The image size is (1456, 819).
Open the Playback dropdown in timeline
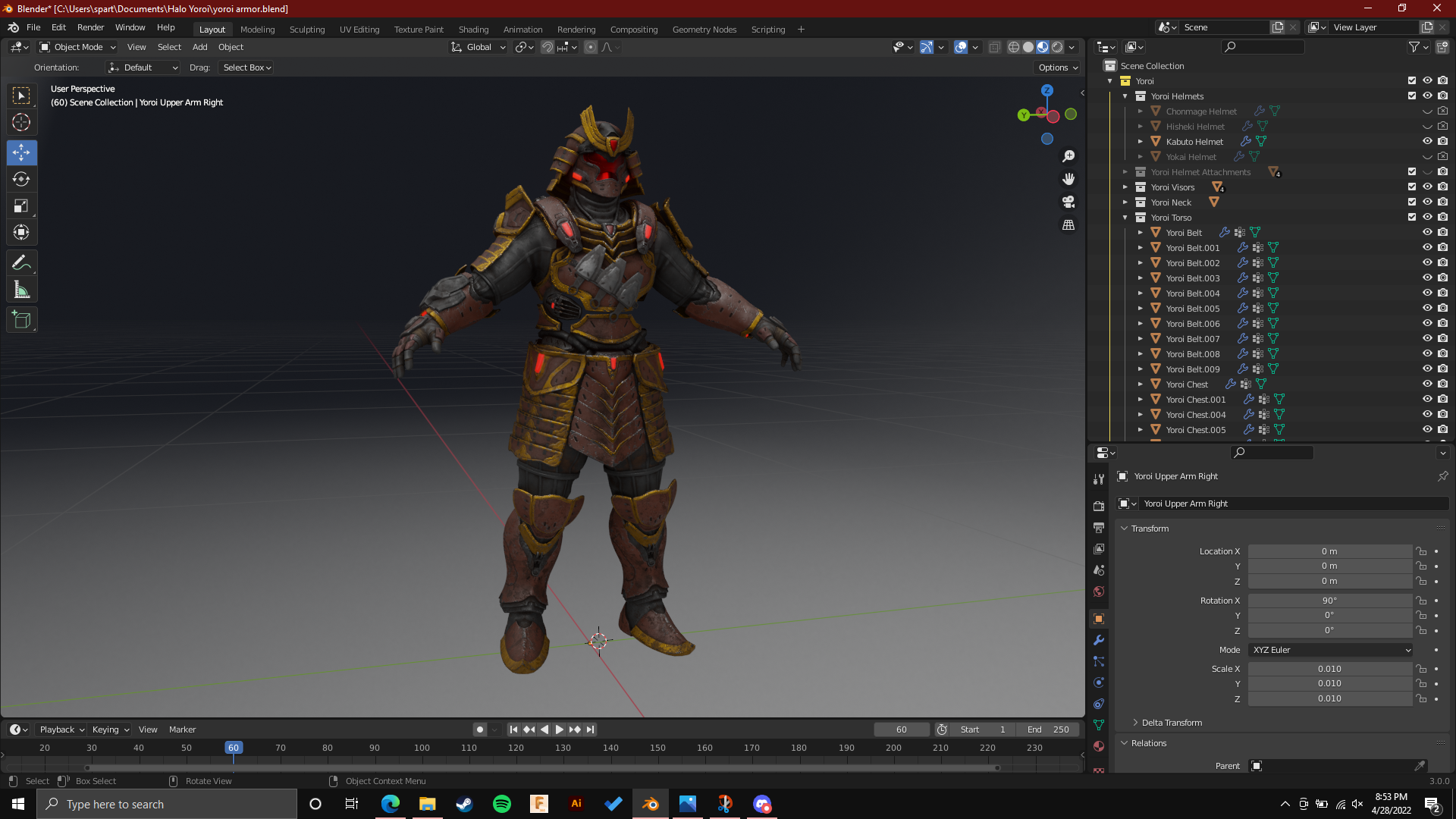coord(61,730)
